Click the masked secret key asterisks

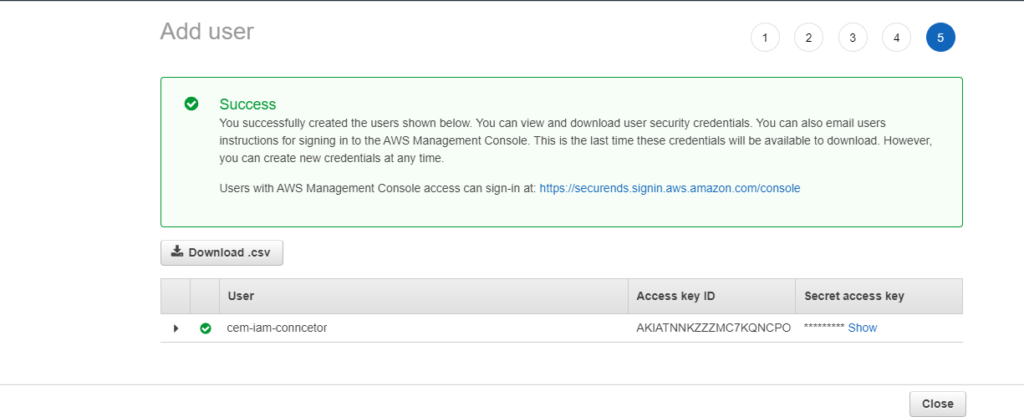pos(824,328)
